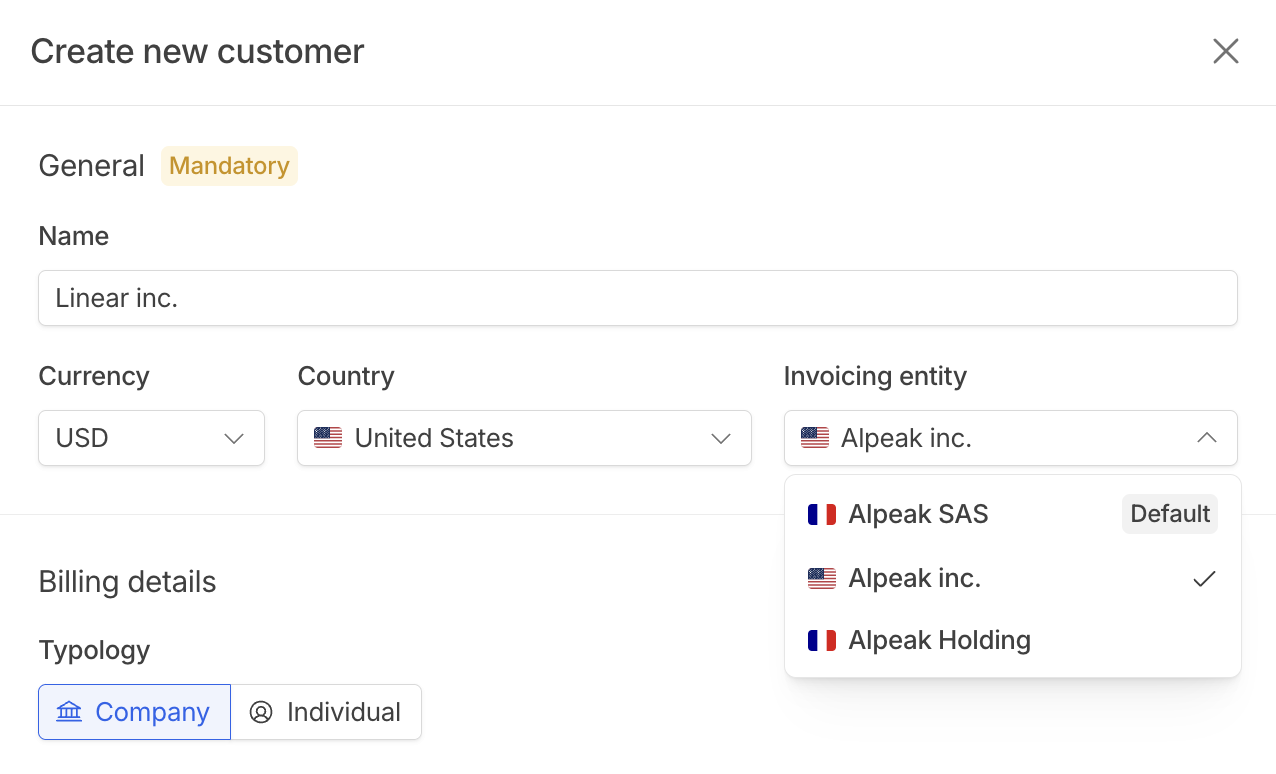The width and height of the screenshot is (1276, 774).
Task: Switch typology to Individual
Action: (x=326, y=712)
